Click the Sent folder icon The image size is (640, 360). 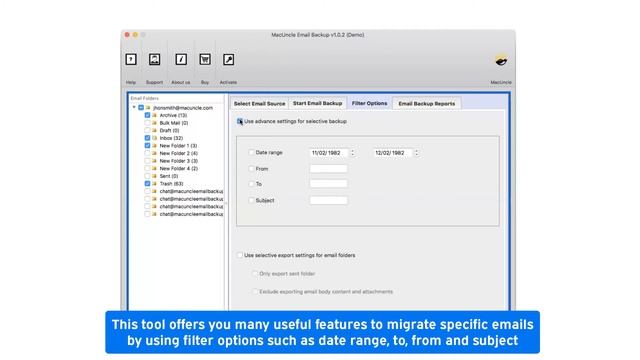155,176
